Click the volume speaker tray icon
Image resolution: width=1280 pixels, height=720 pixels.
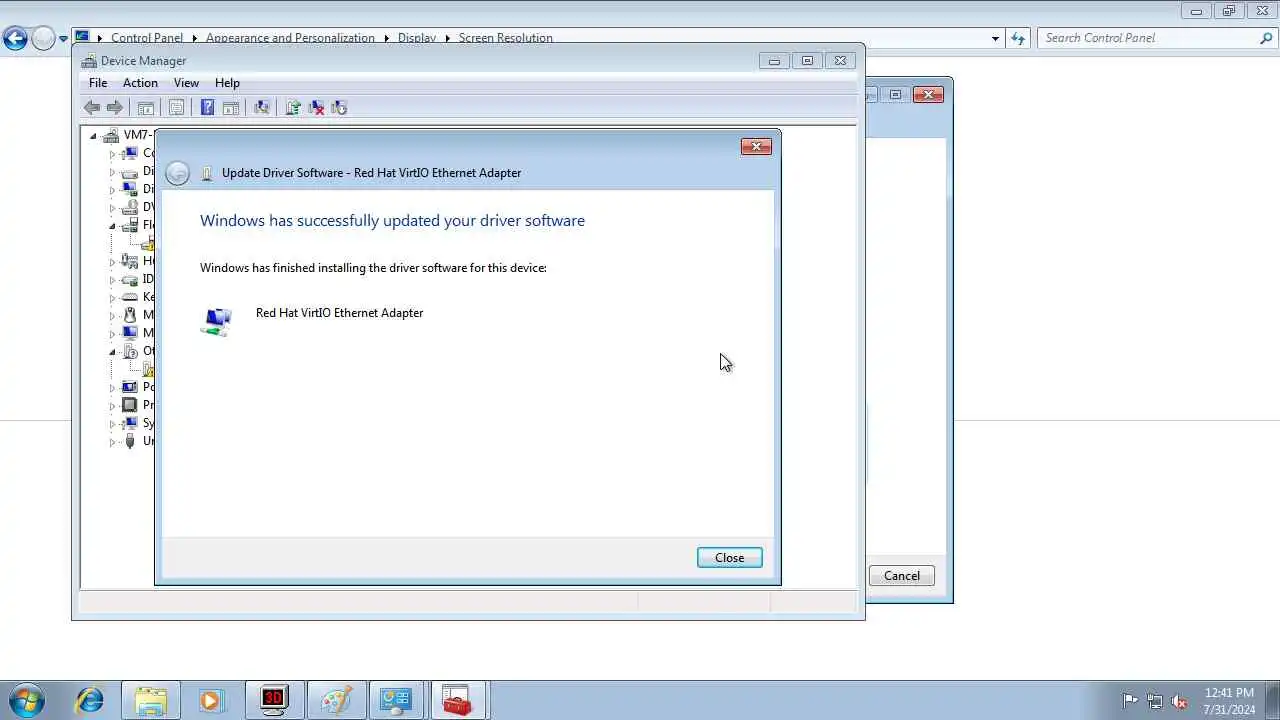point(1179,701)
